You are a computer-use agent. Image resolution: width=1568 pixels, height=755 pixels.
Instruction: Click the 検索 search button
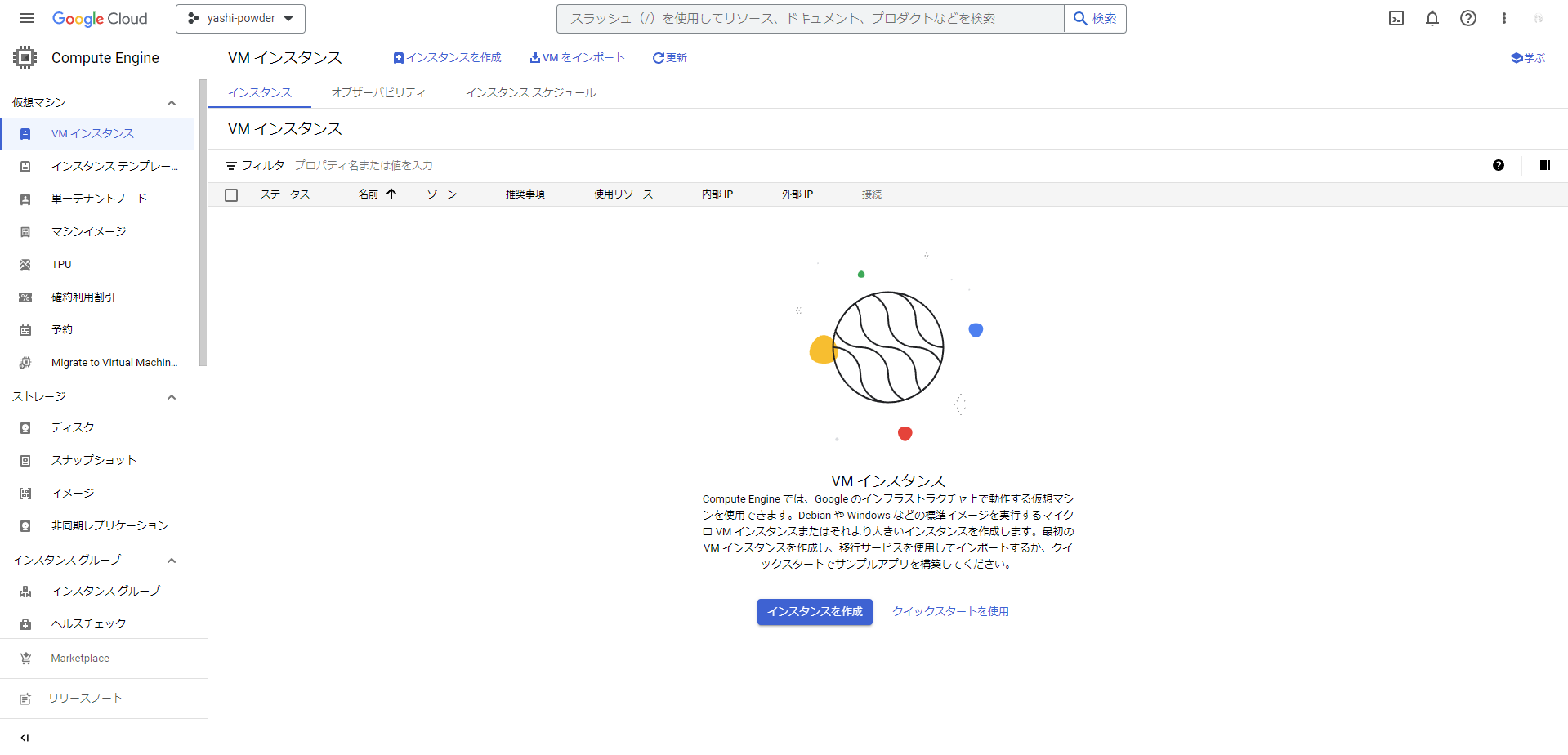[x=1095, y=19]
